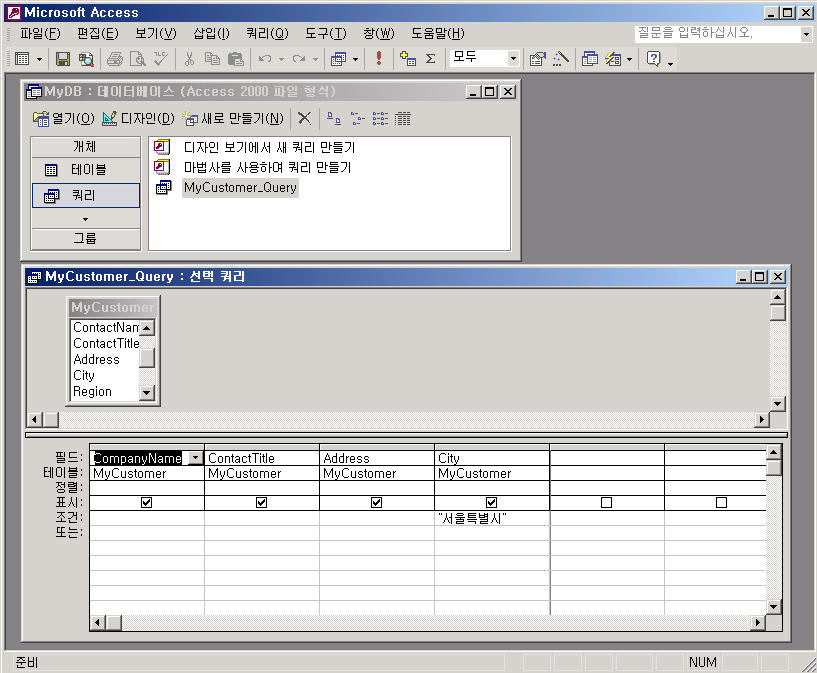Uncheck Show box for City column
The height and width of the screenshot is (673, 817).
coord(491,503)
